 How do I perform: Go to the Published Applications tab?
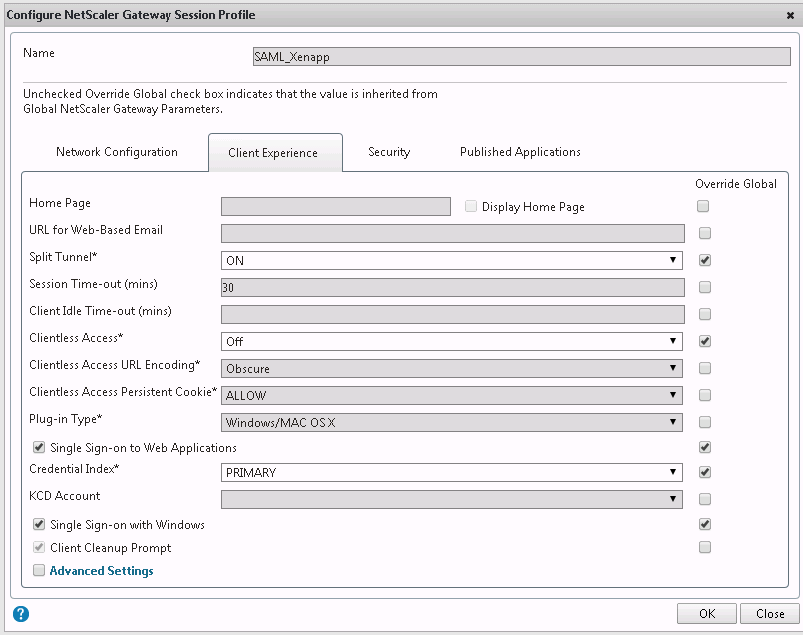click(520, 152)
